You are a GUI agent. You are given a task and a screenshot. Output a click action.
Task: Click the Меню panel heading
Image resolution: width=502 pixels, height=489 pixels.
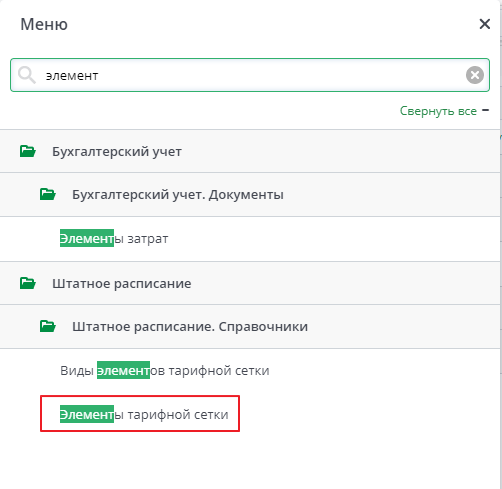point(44,24)
